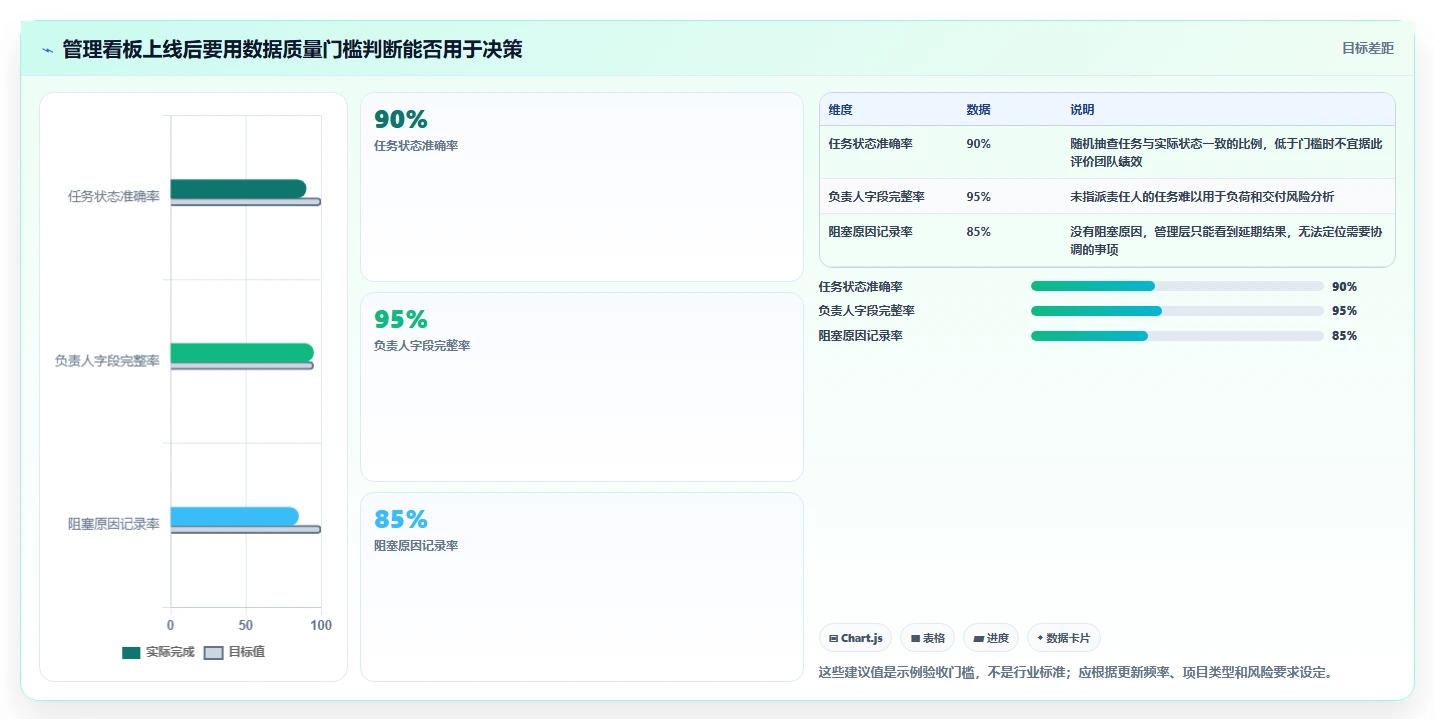Toggle the 目标值 legend item in the chart
The image size is (1435, 719).
pos(234,652)
